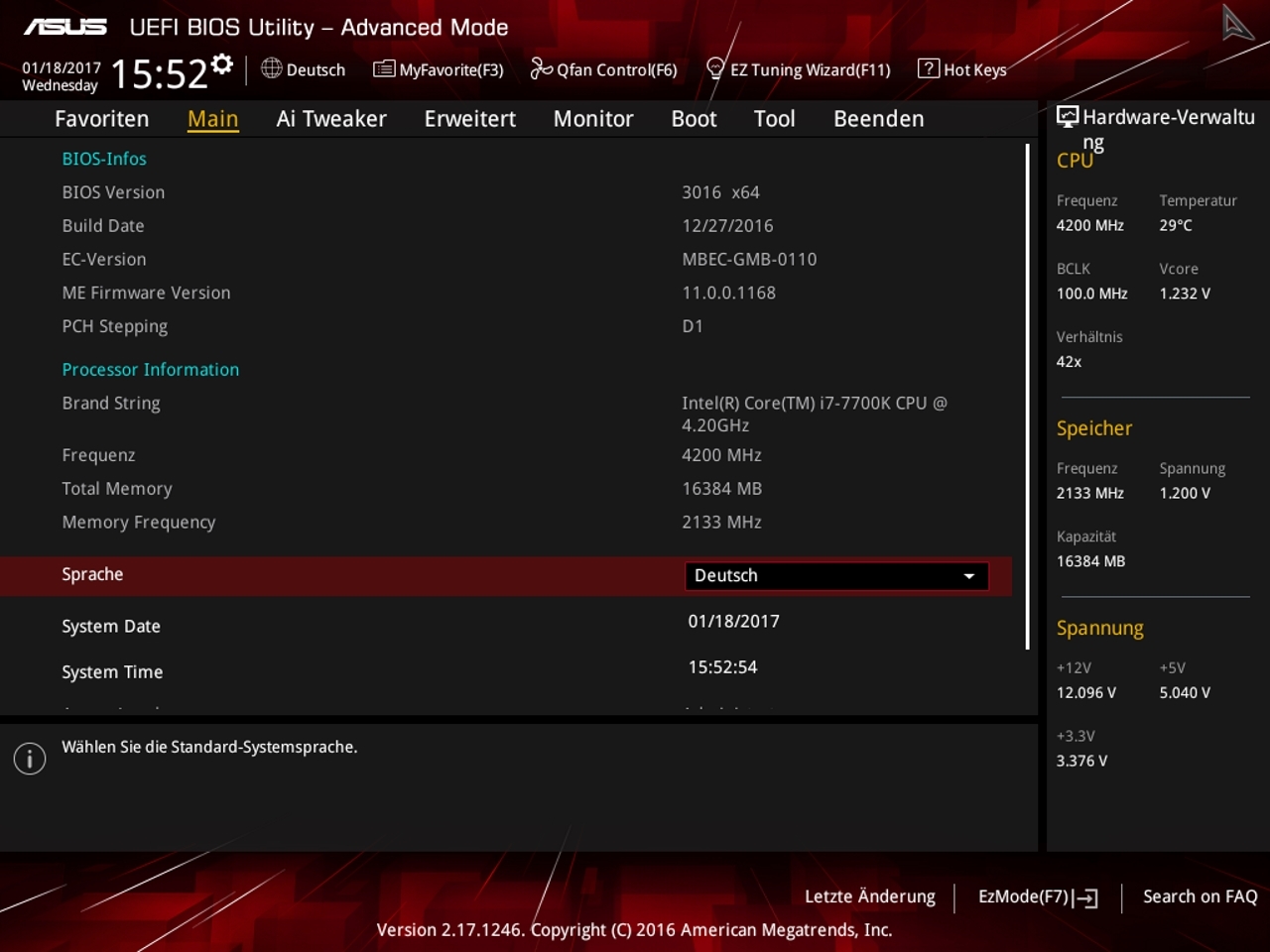Click the System Date label
Viewport: 1270px width, 952px height.
(111, 627)
